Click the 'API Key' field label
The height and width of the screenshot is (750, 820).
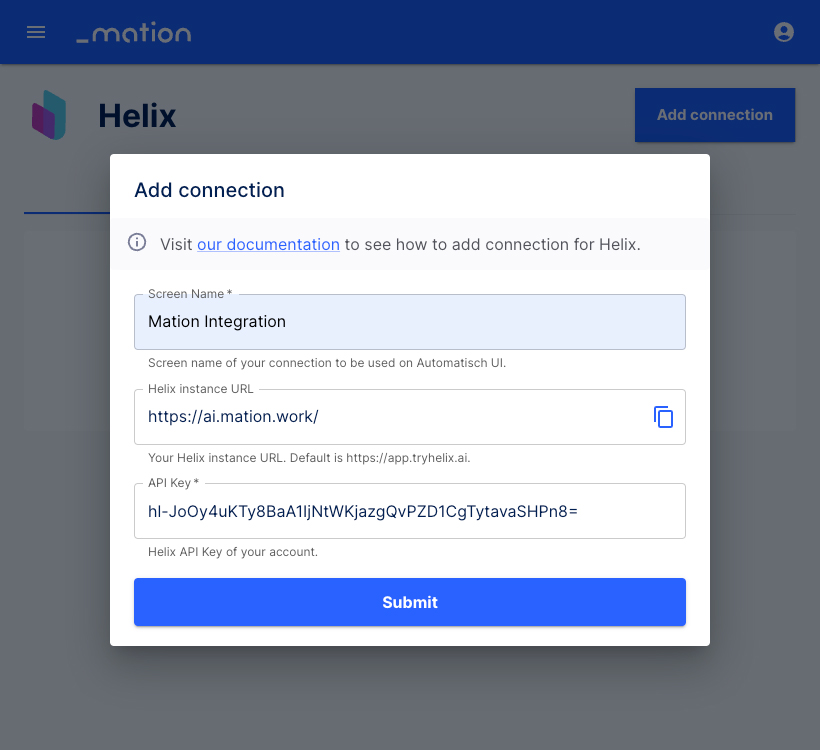(173, 483)
